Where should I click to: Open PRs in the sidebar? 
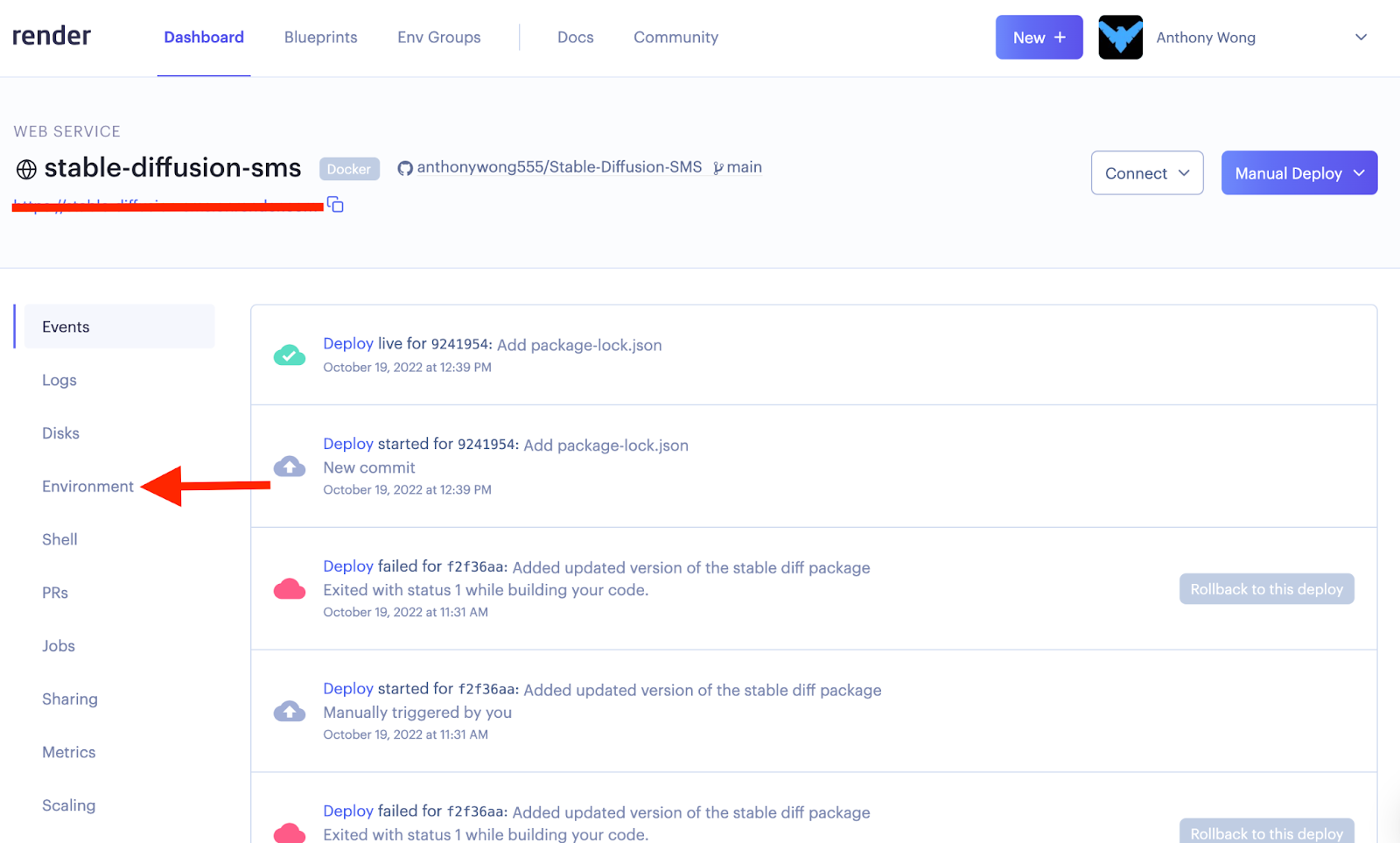pos(55,593)
